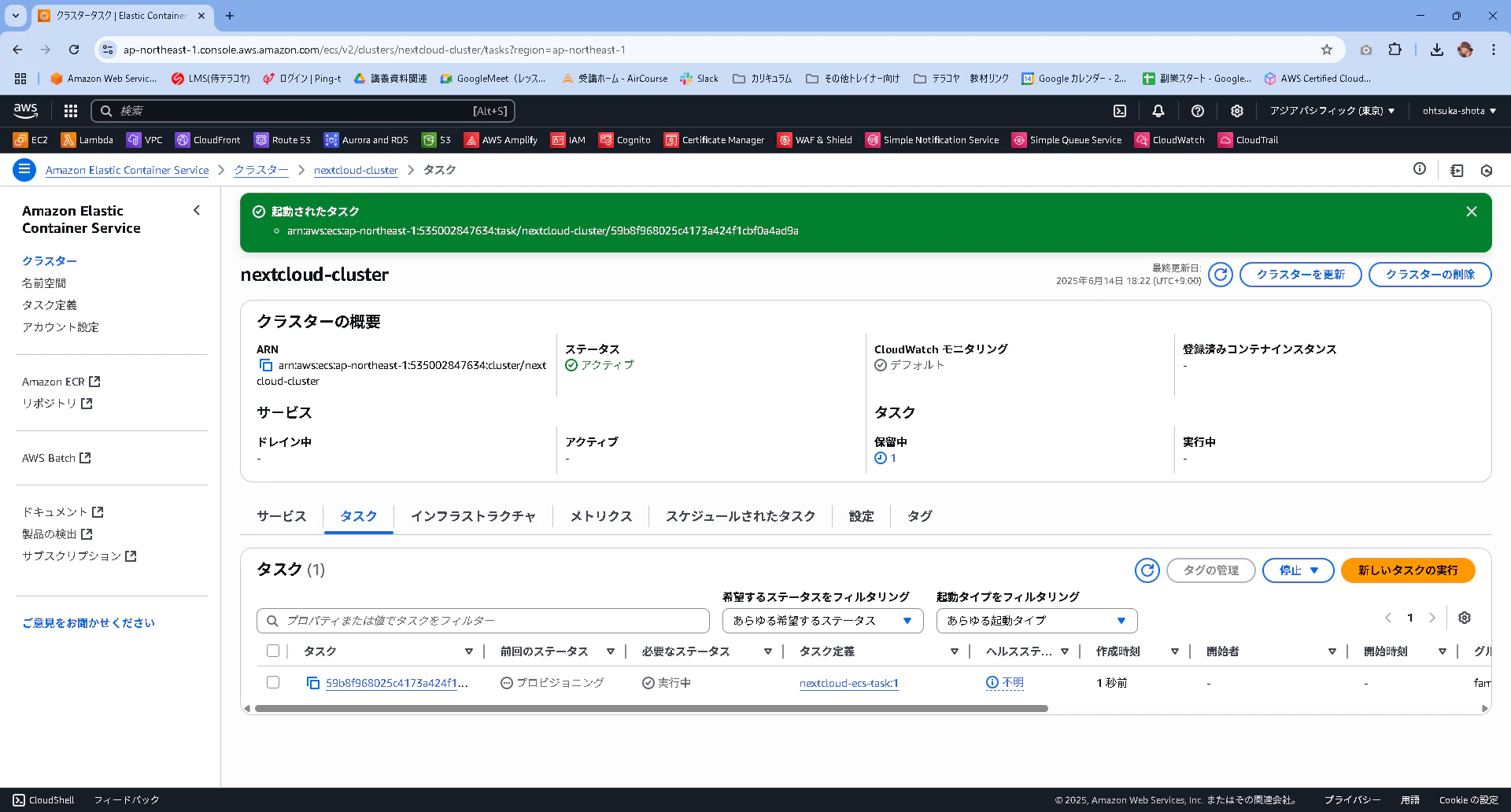1511x812 pixels.
Task: Sort by 作成時刻 column
Action: 1175,651
